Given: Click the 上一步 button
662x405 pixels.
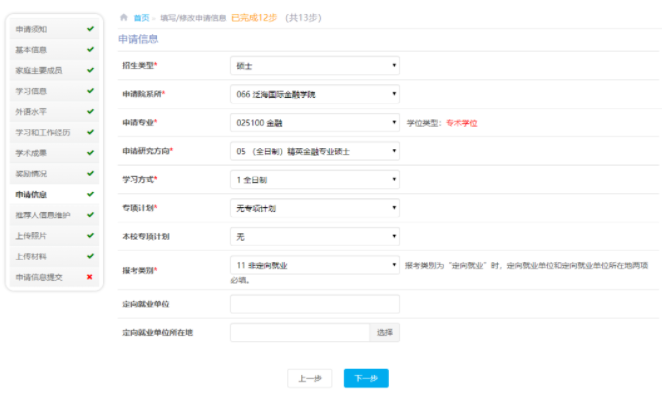Looking at the screenshot, I should (x=309, y=378).
